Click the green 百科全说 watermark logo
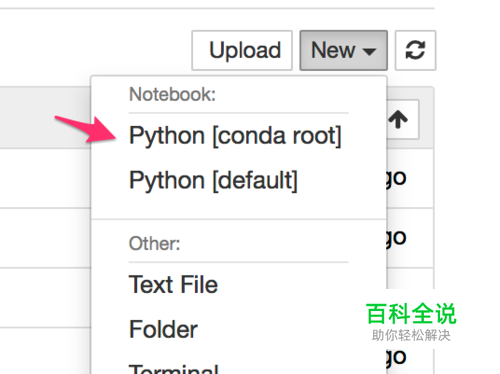This screenshot has width=500, height=374. pos(411,314)
